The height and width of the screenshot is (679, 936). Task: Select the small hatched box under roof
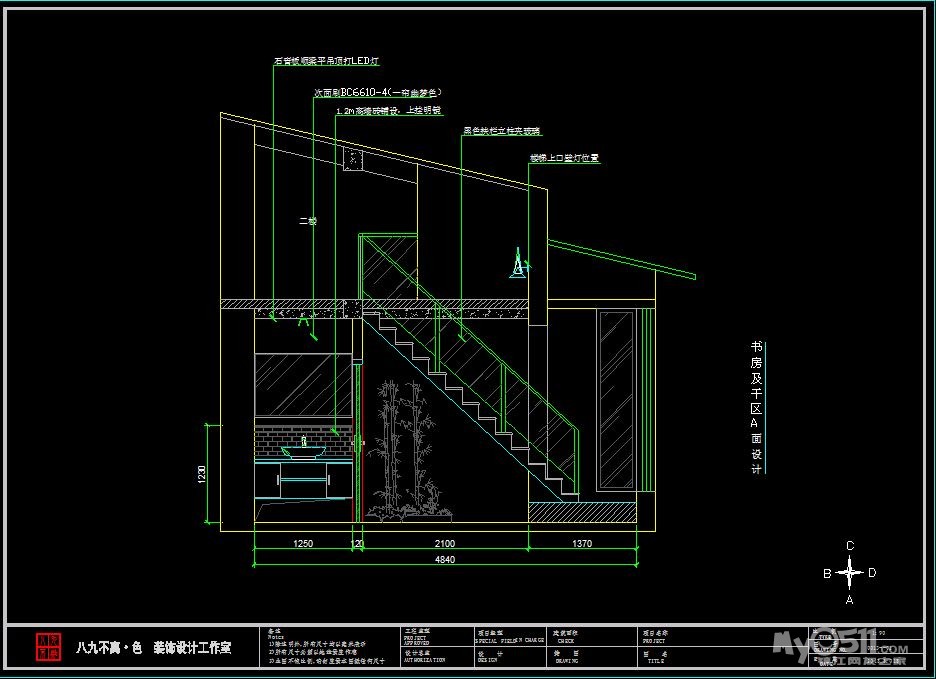coord(352,159)
